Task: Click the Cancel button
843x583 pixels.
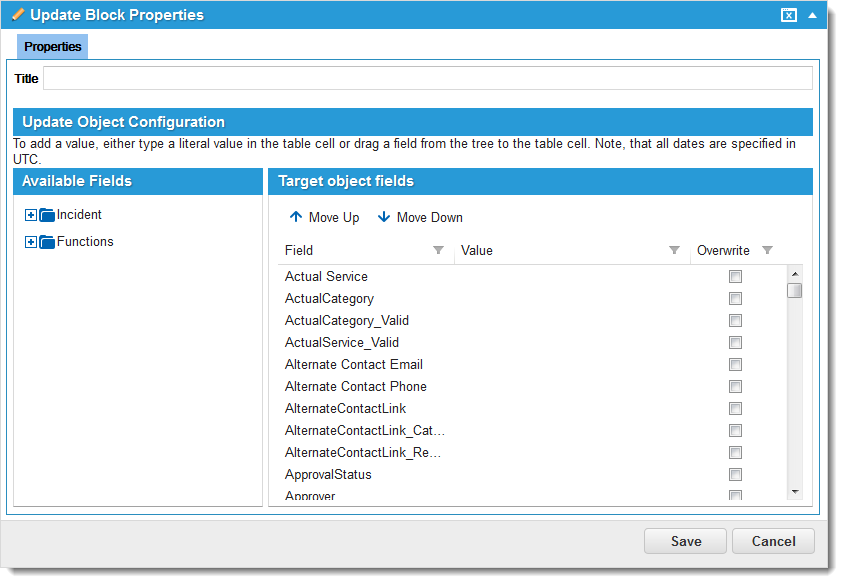Action: [x=773, y=541]
